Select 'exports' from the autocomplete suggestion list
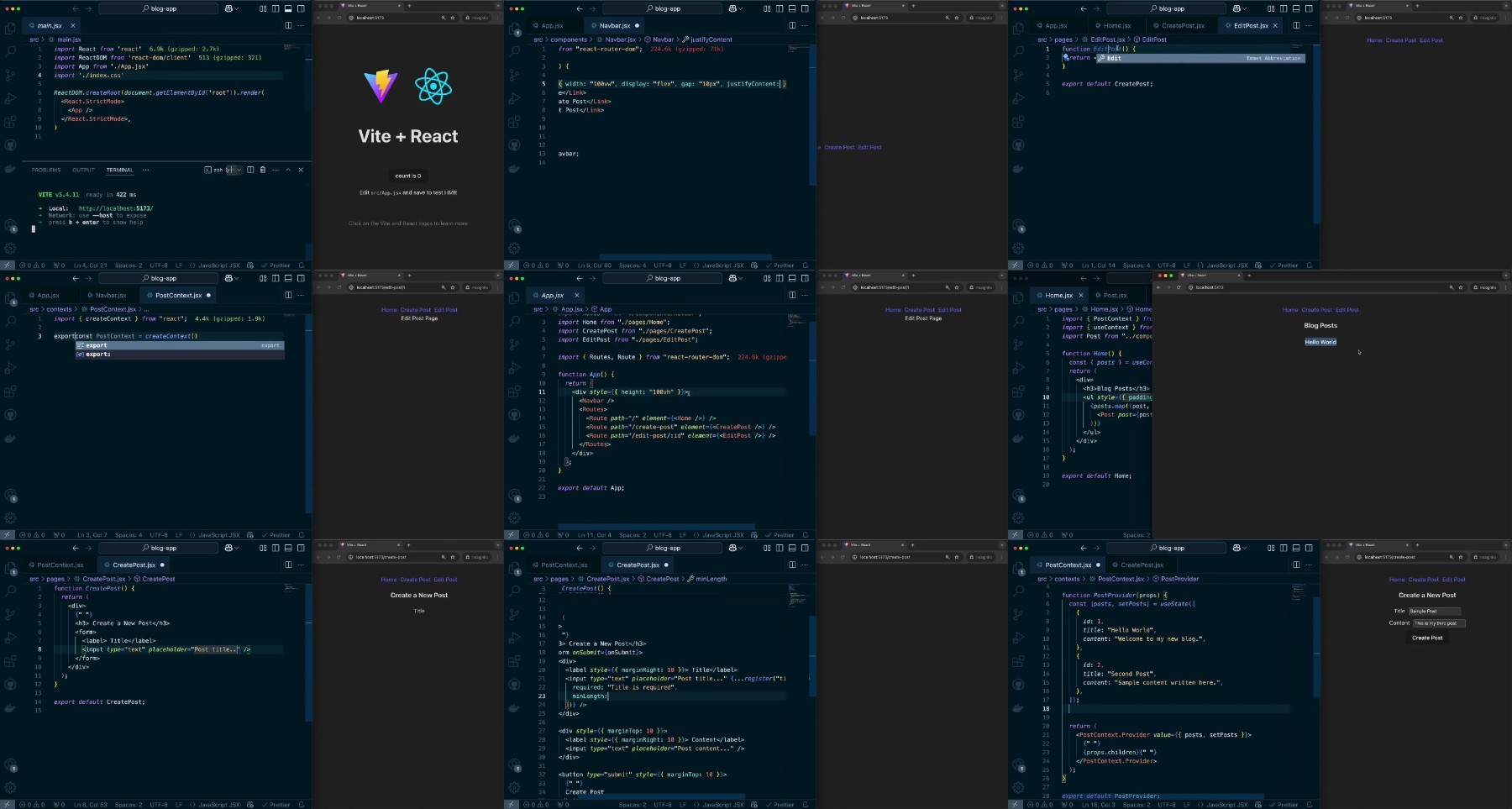This screenshot has height=809, width=1512. [x=98, y=355]
